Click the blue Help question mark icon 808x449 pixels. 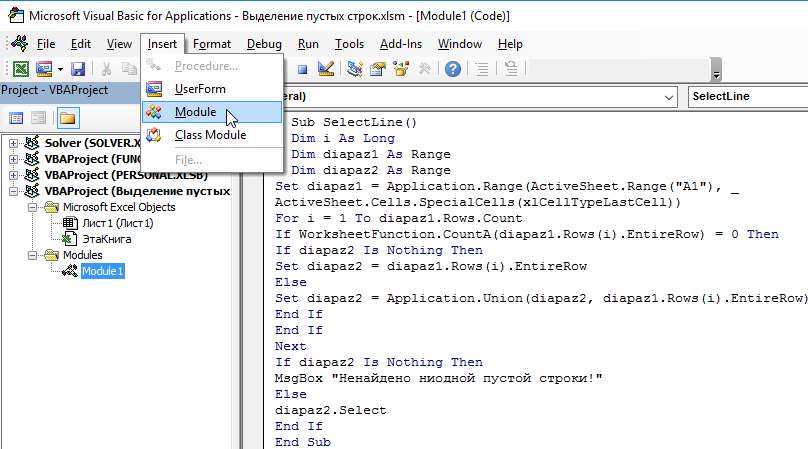click(x=452, y=69)
